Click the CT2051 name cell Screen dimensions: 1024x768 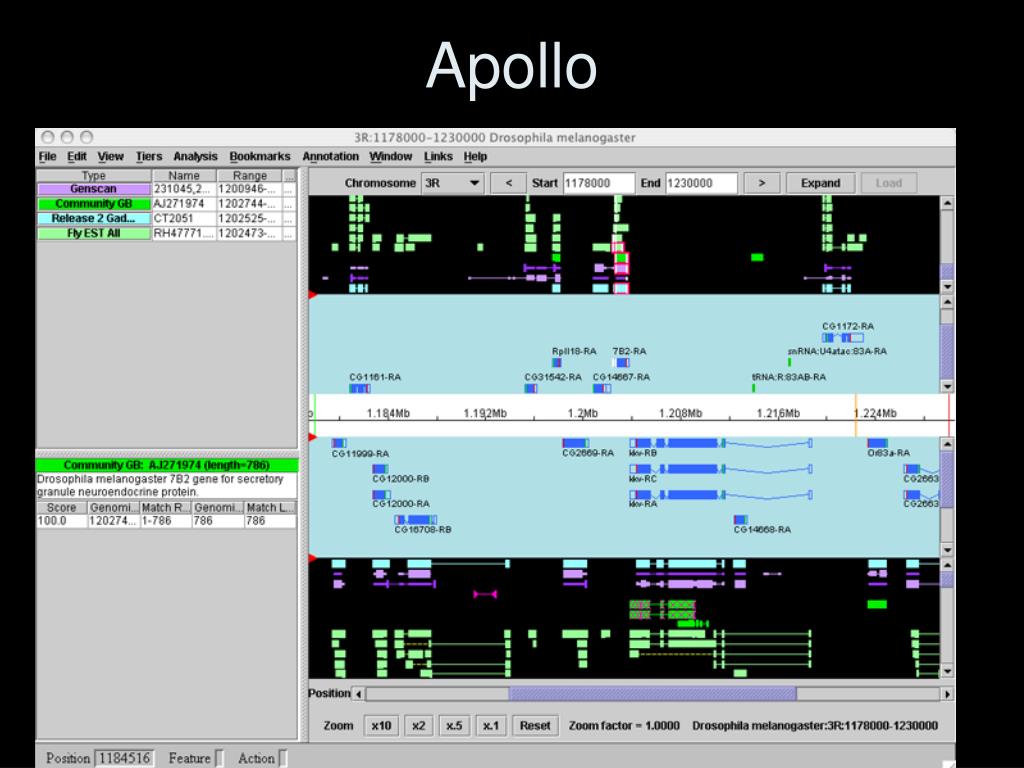pyautogui.click(x=184, y=219)
